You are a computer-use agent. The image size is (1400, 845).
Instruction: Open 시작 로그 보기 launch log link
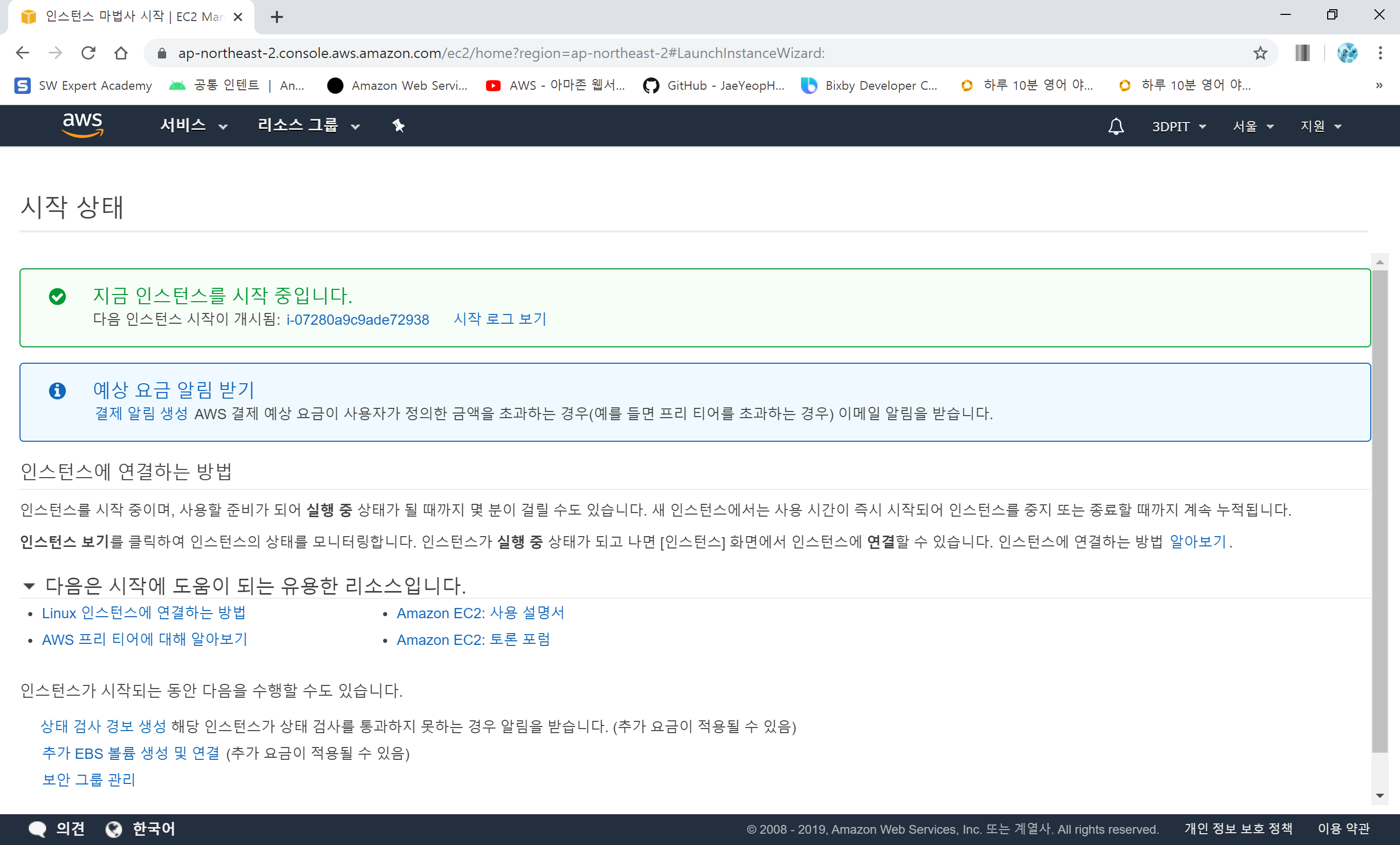pyautogui.click(x=499, y=319)
